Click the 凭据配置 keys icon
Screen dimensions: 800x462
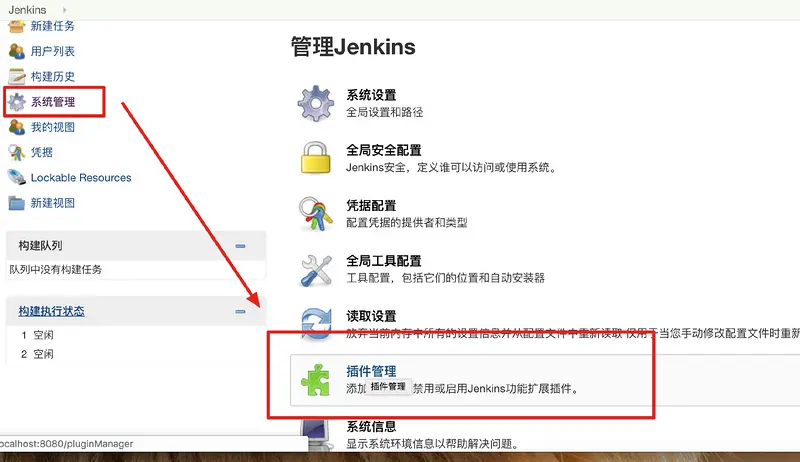[316, 214]
